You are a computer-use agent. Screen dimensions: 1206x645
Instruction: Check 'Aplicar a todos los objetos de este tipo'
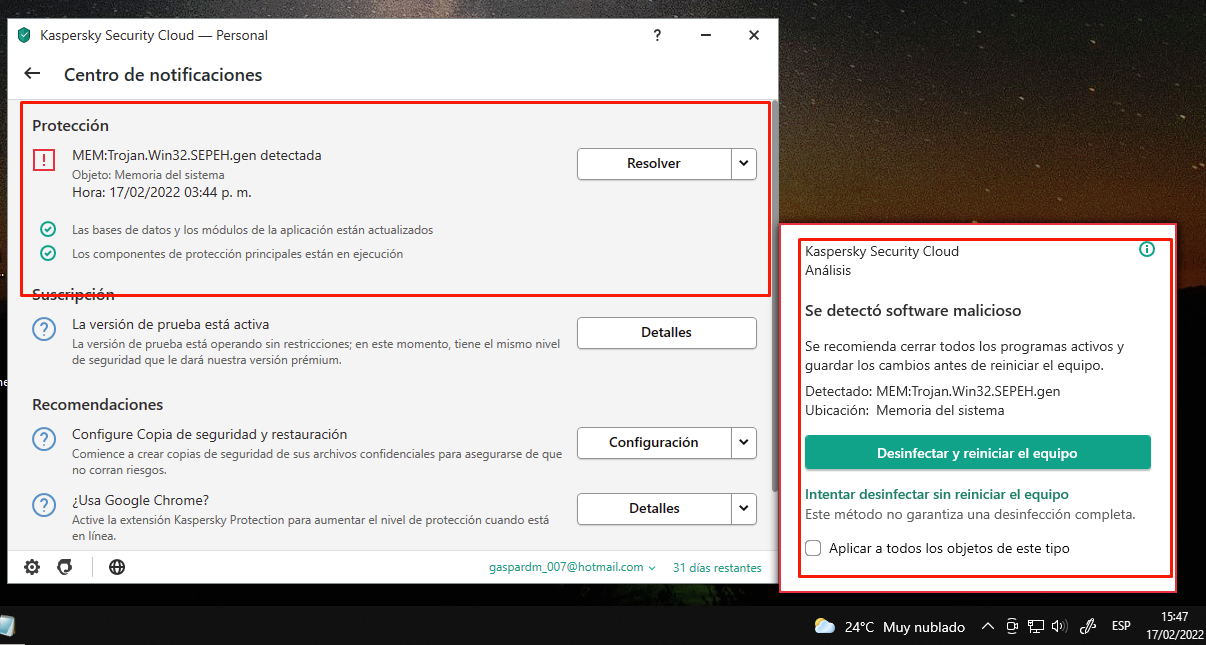(814, 548)
